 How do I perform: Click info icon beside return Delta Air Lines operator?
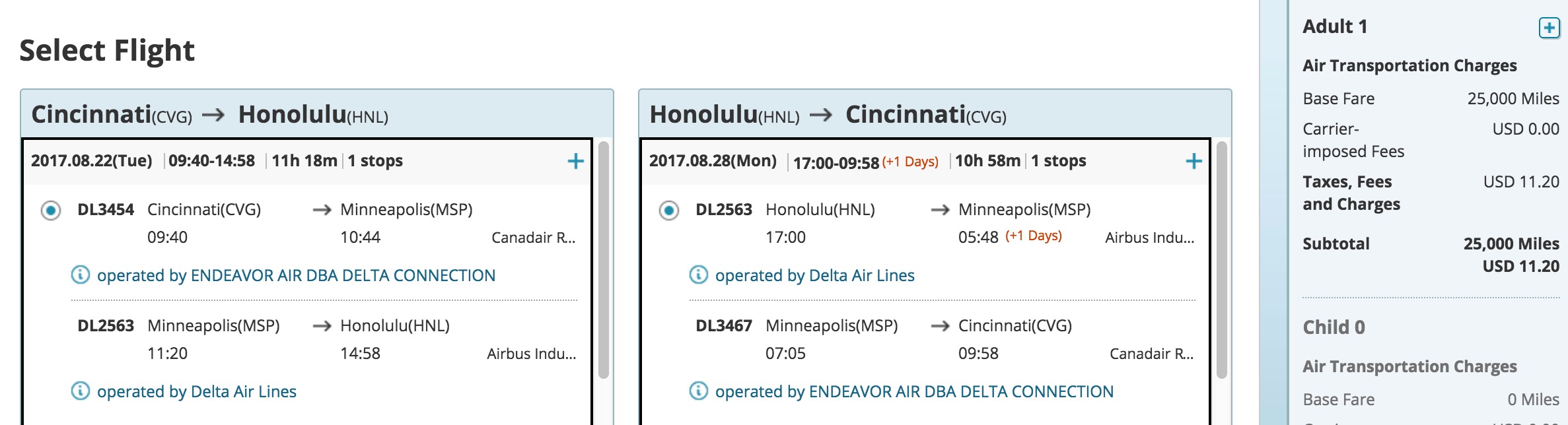click(698, 275)
